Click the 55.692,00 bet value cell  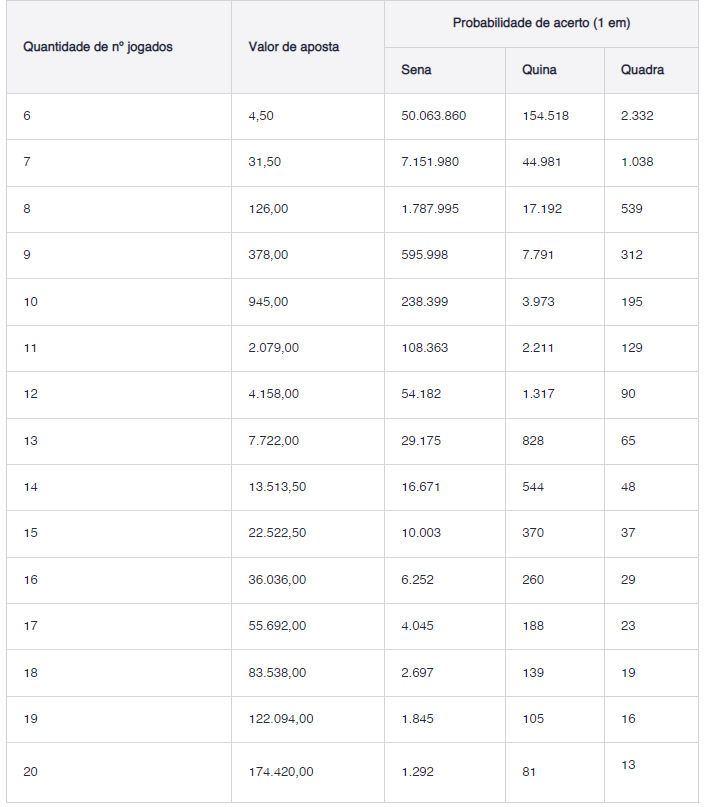(x=277, y=626)
